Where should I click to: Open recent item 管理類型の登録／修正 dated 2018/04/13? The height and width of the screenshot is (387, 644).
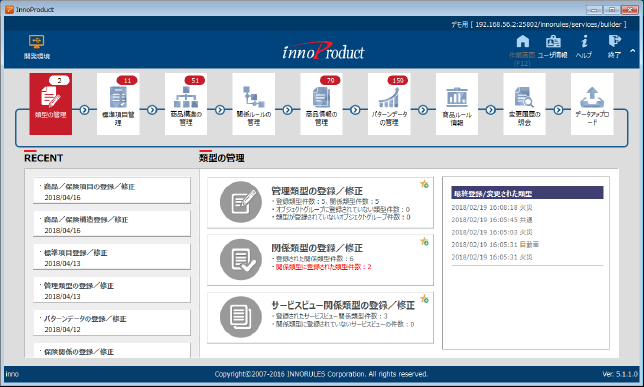[112, 290]
